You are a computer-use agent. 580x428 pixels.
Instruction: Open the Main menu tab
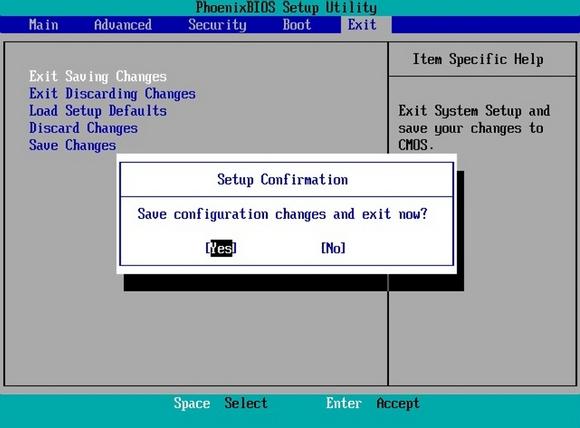coord(44,25)
